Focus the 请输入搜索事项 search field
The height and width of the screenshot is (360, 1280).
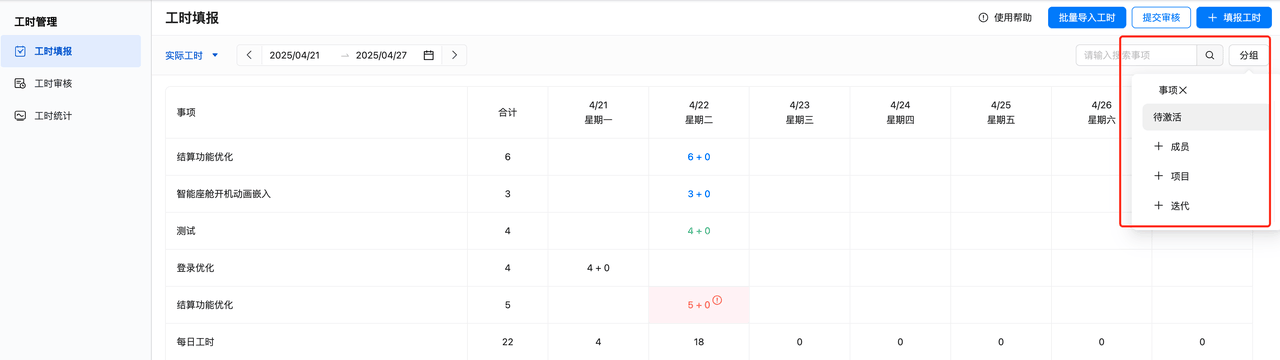1137,55
